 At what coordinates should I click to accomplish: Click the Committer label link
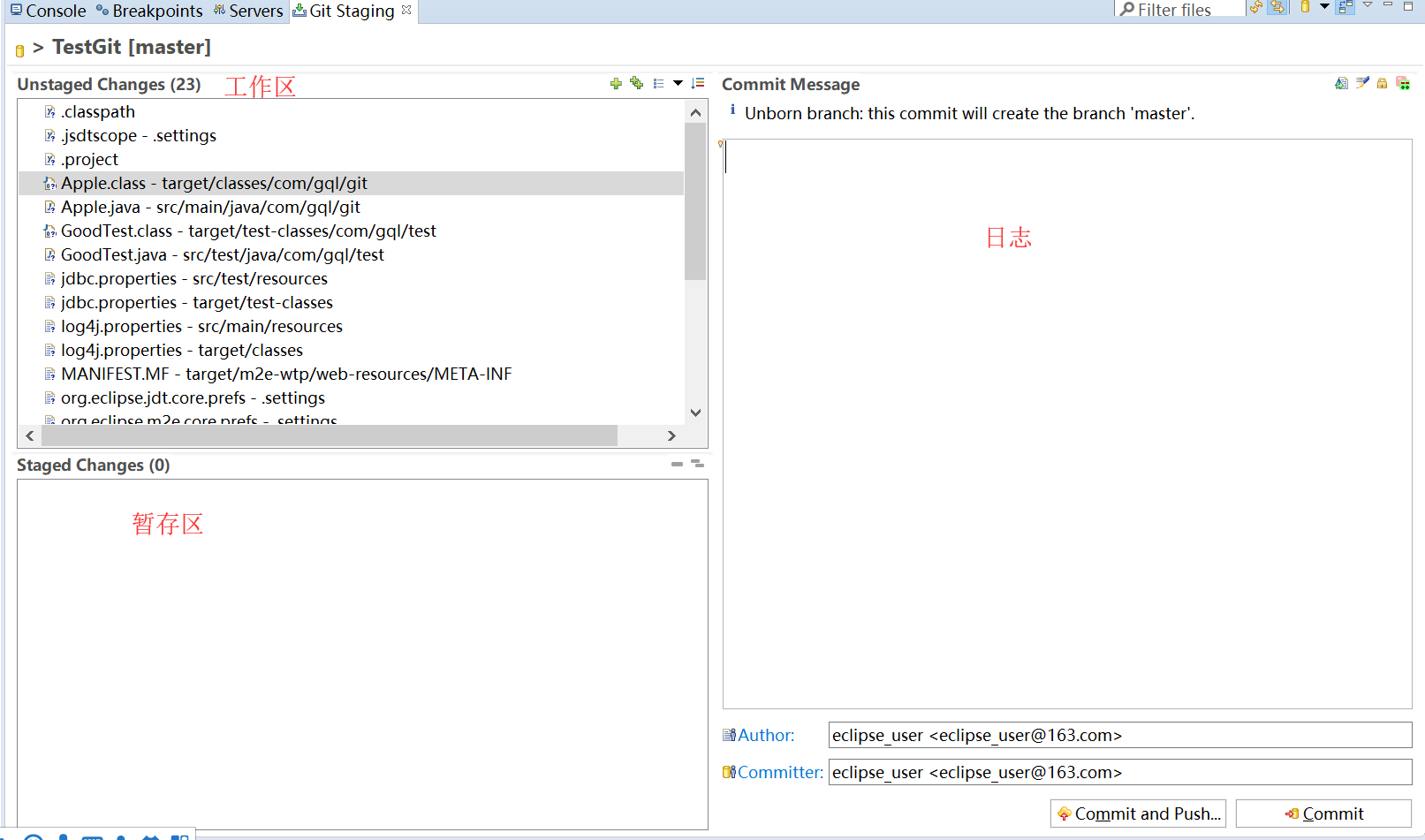pos(780,772)
